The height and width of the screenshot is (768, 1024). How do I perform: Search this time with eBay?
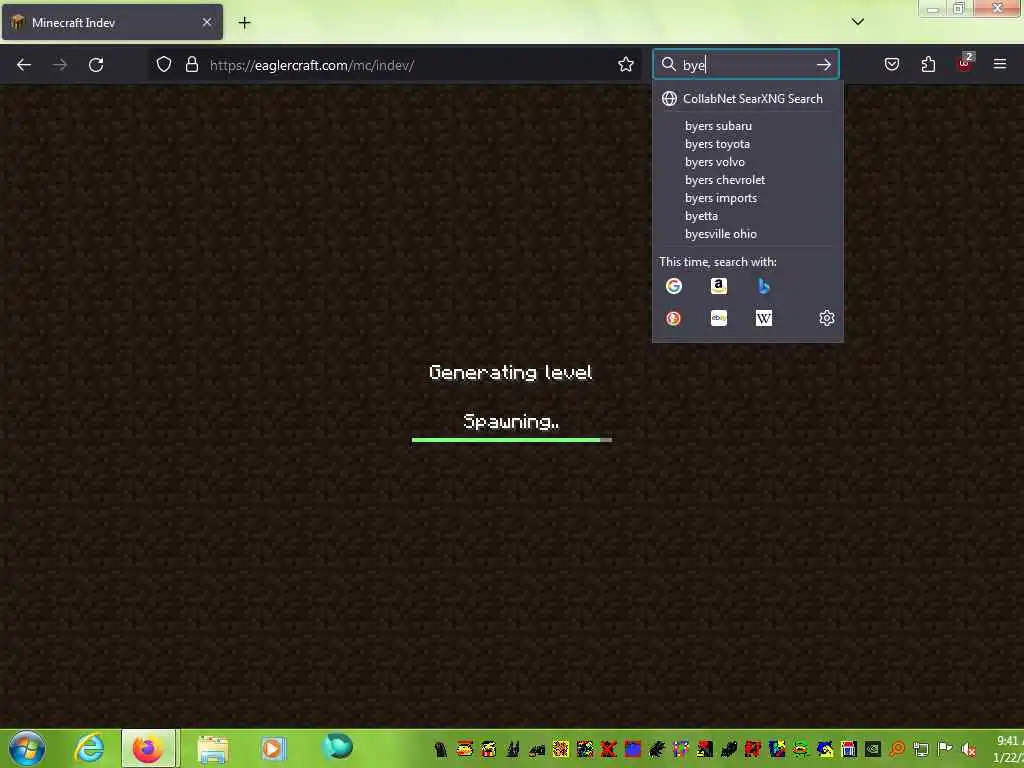click(718, 318)
